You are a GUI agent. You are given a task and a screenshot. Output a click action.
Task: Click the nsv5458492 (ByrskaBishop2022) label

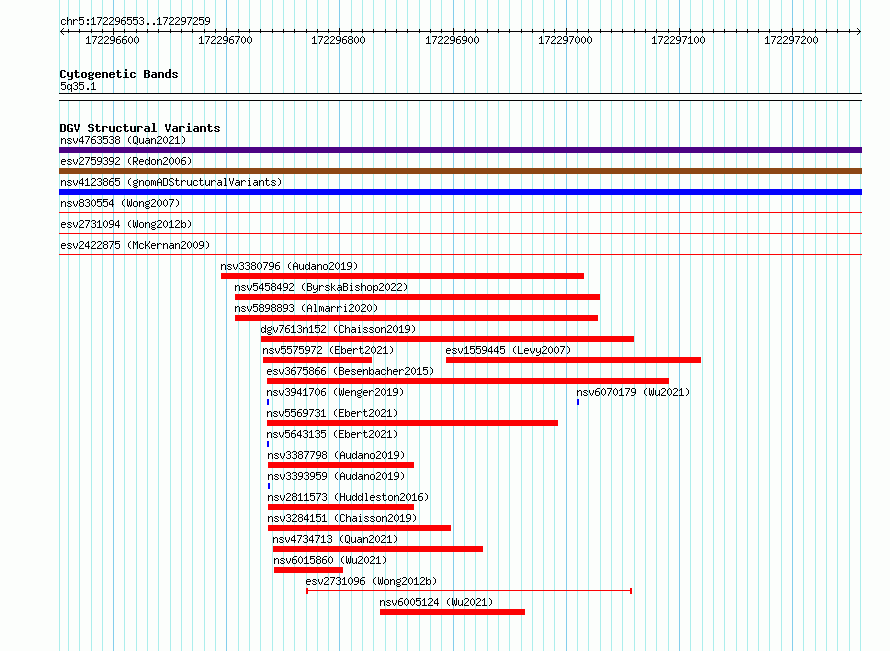tap(321, 287)
